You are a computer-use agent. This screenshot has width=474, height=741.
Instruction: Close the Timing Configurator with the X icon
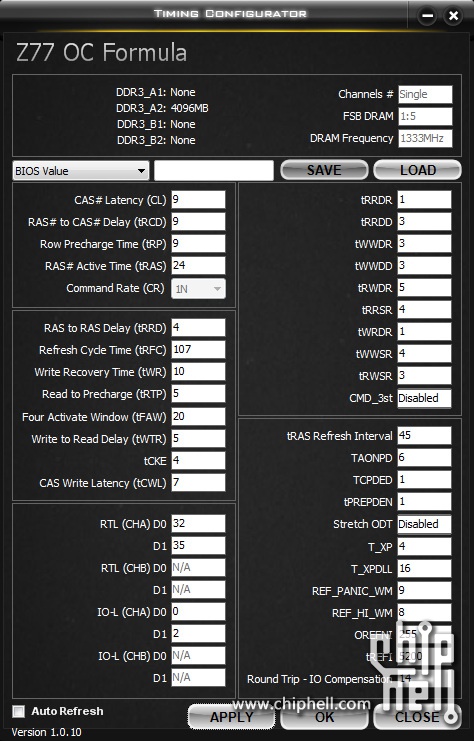pyautogui.click(x=453, y=16)
